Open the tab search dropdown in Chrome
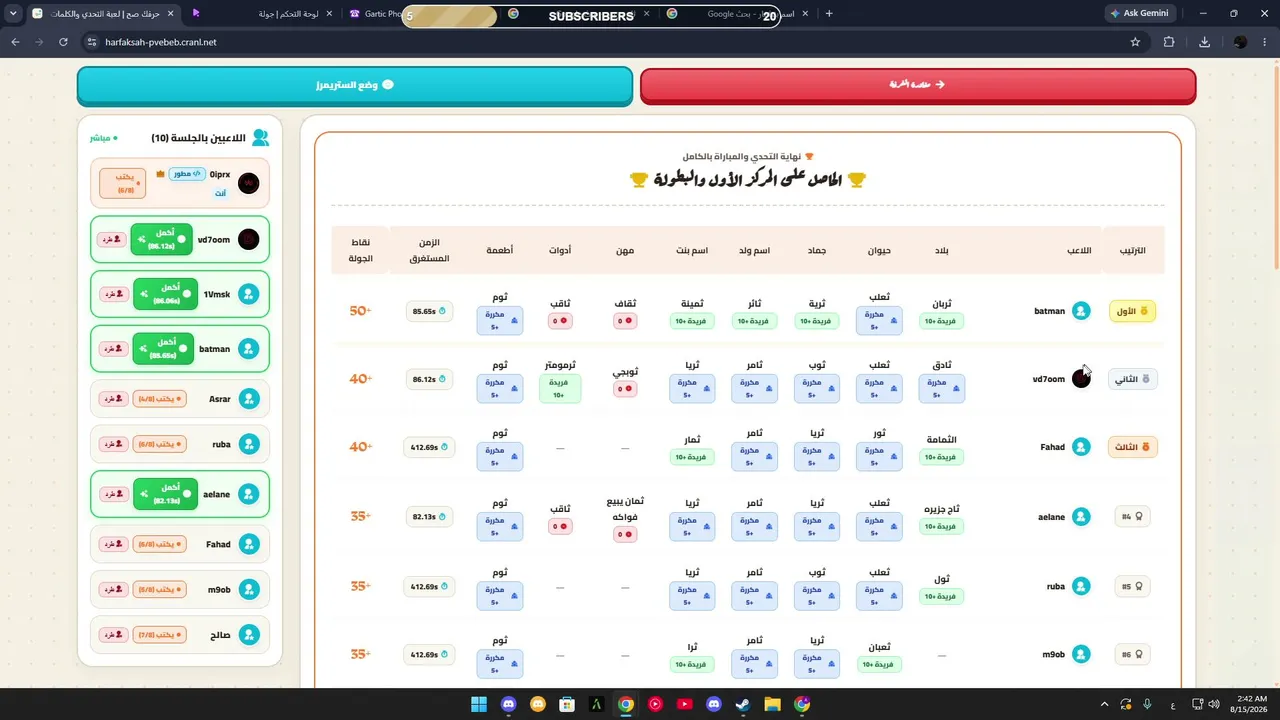Viewport: 1280px width, 720px height. click(x=13, y=14)
